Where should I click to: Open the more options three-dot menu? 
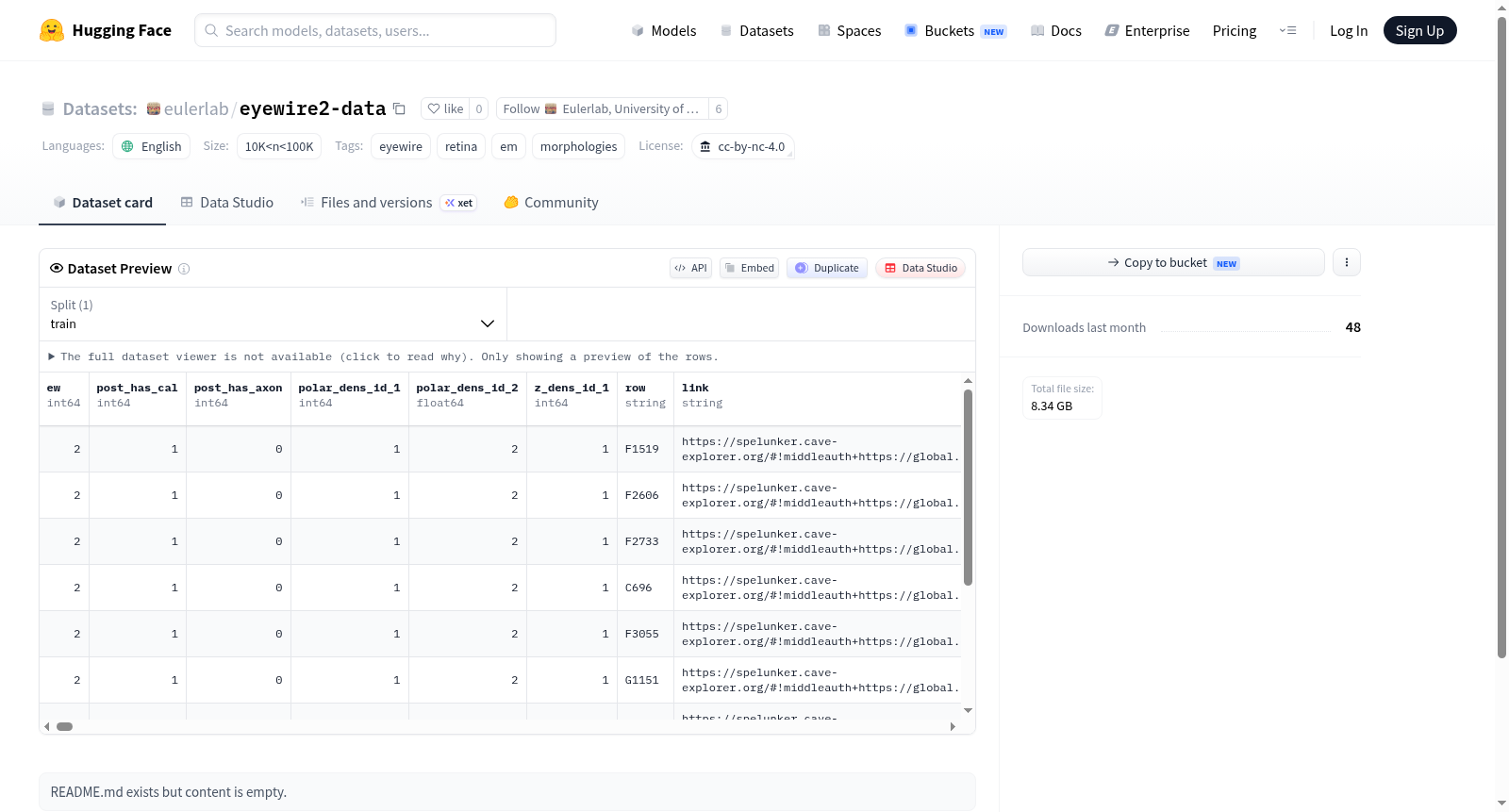tap(1347, 262)
